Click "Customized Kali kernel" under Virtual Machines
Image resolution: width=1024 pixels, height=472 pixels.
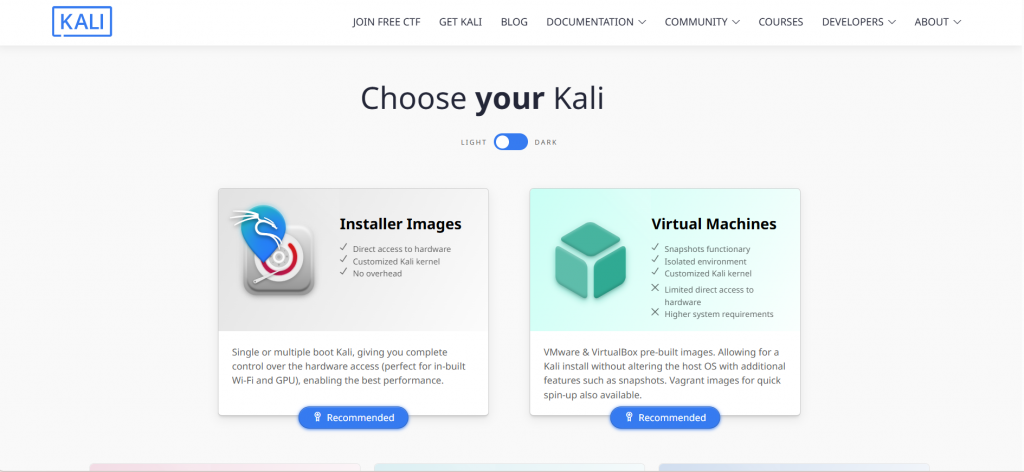708,274
